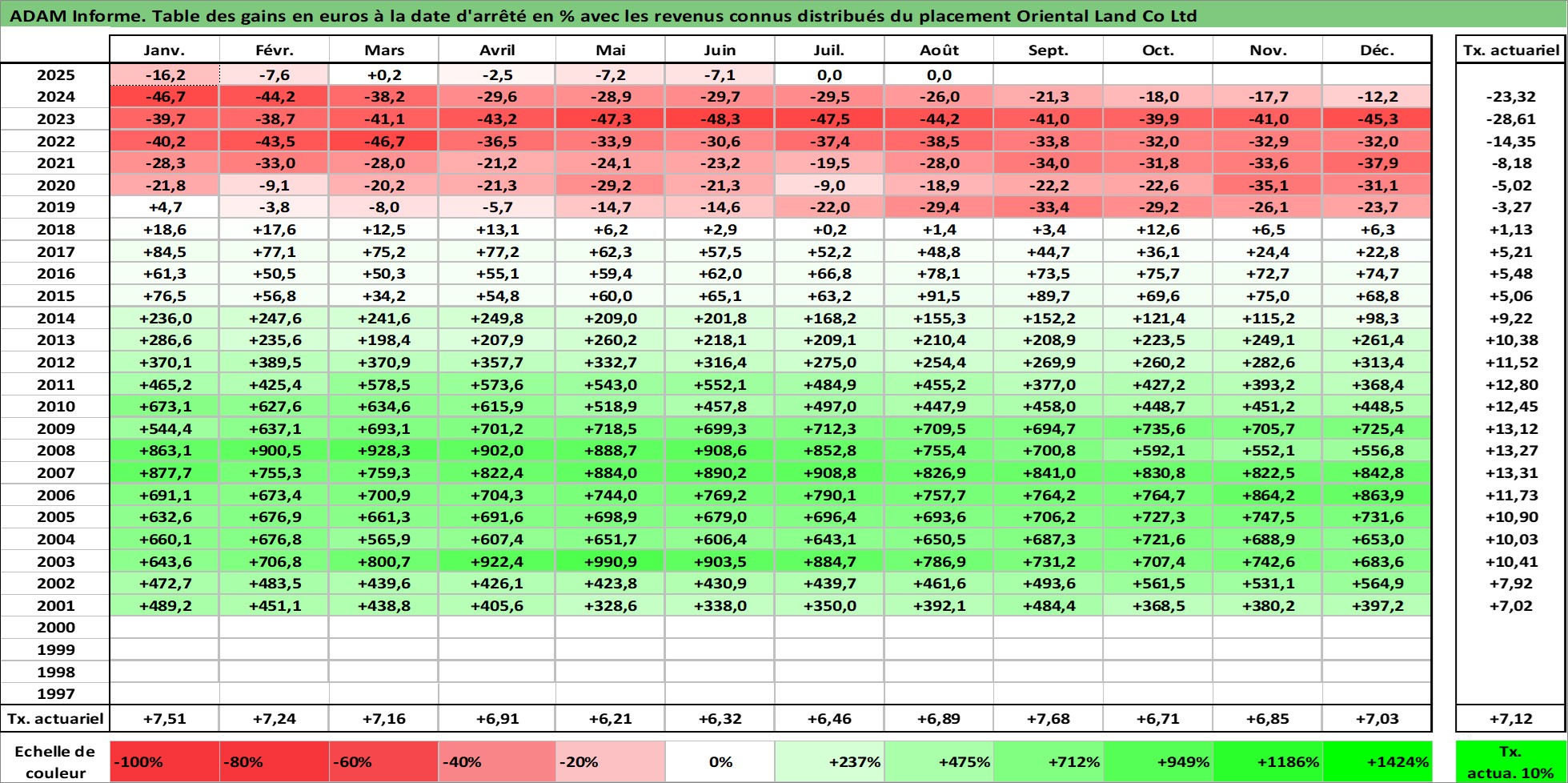The width and height of the screenshot is (1568, 783).
Task: Select the value +489,2 in January 2001
Action: 164,605
